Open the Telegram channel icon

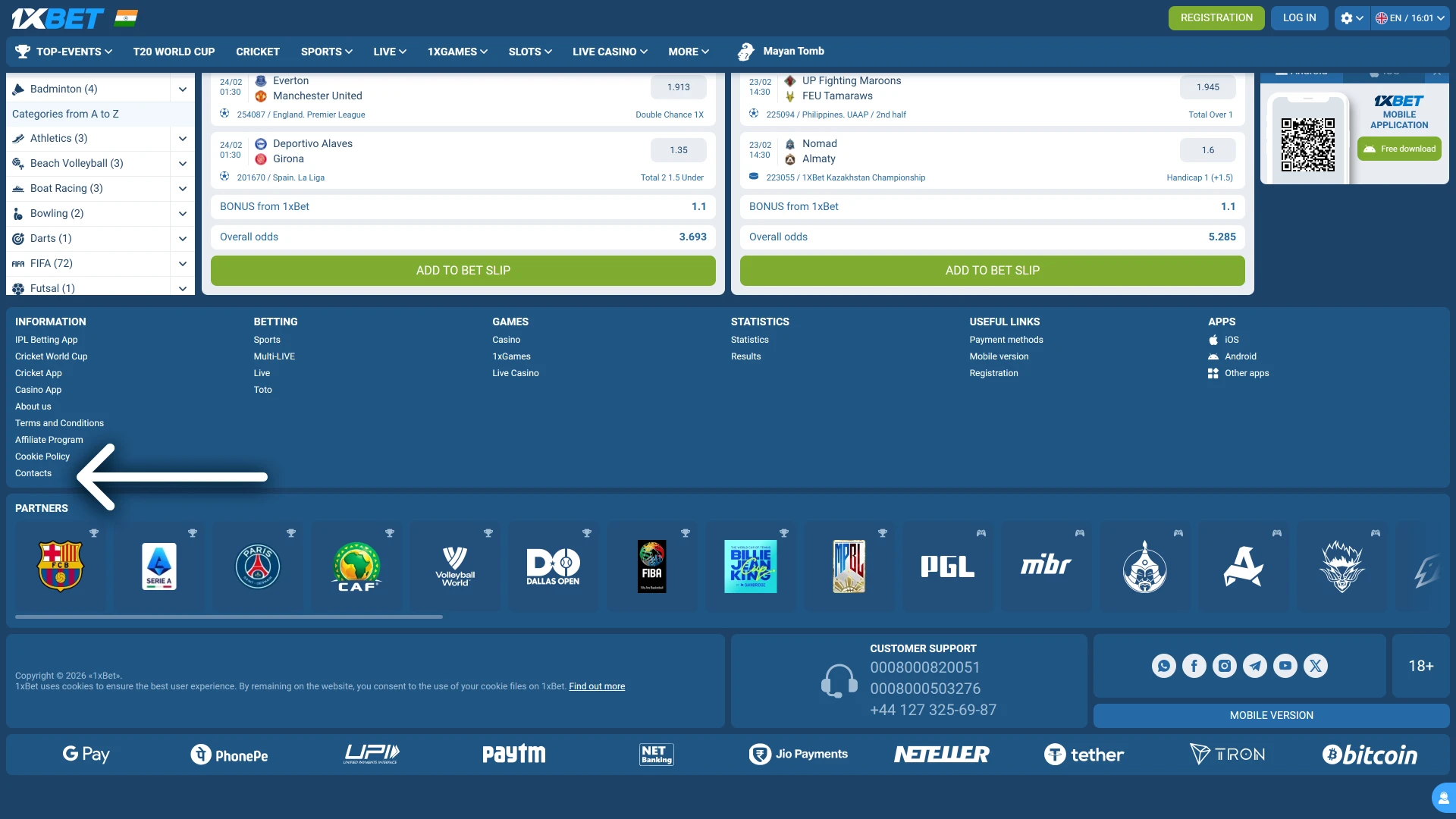(x=1255, y=666)
